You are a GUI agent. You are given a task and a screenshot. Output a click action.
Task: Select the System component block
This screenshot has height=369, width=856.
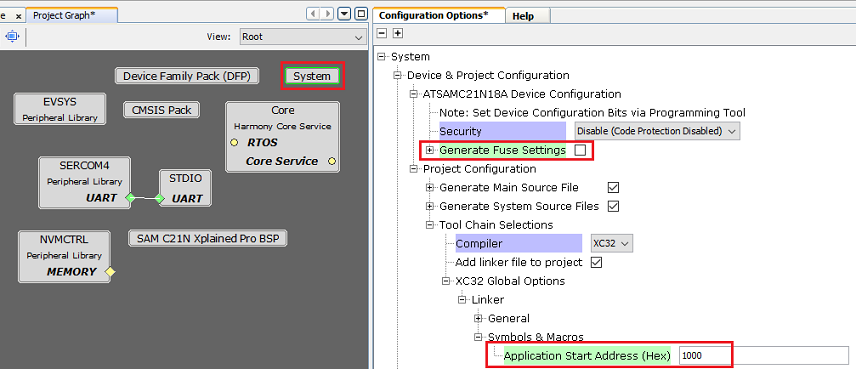click(x=312, y=76)
